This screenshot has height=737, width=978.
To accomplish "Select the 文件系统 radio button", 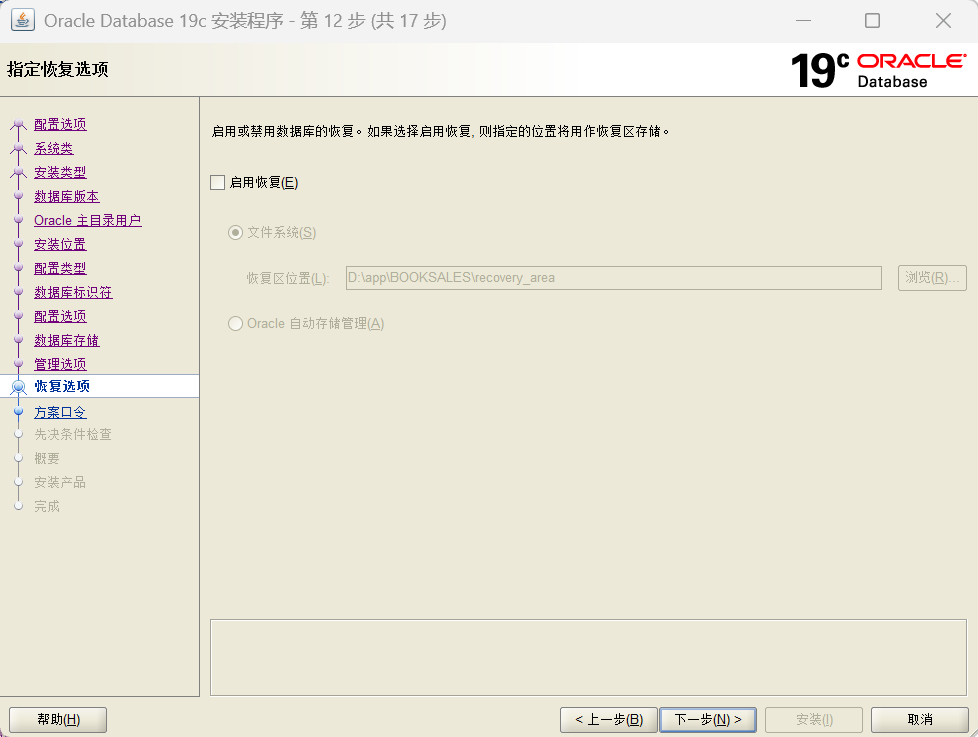I will pyautogui.click(x=235, y=233).
